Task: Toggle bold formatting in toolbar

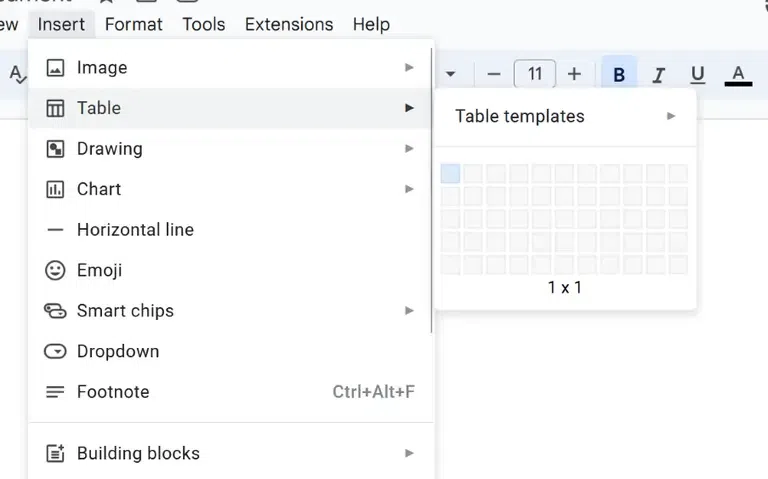Action: point(619,74)
